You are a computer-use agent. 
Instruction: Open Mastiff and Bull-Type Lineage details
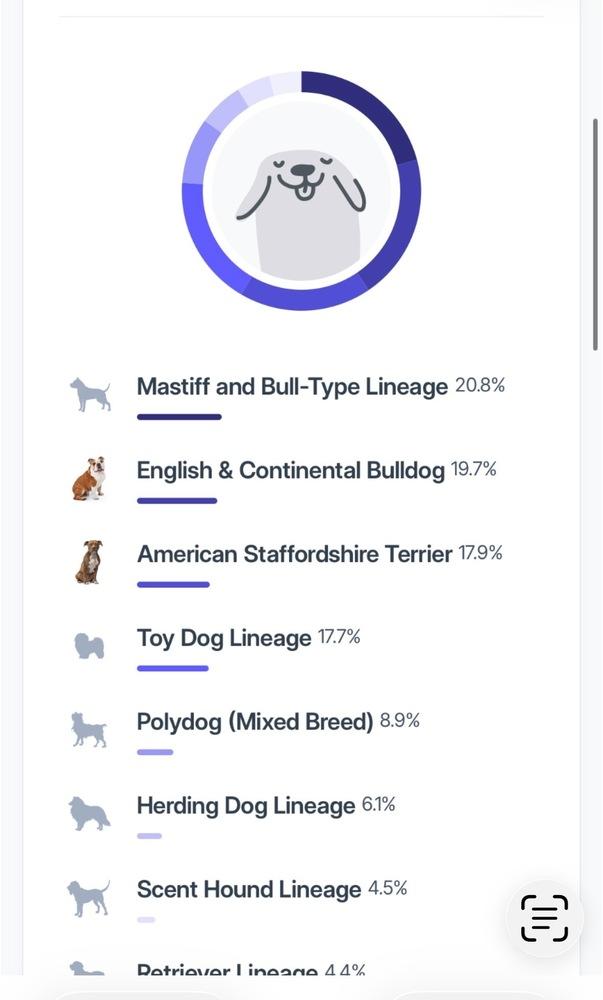click(292, 387)
